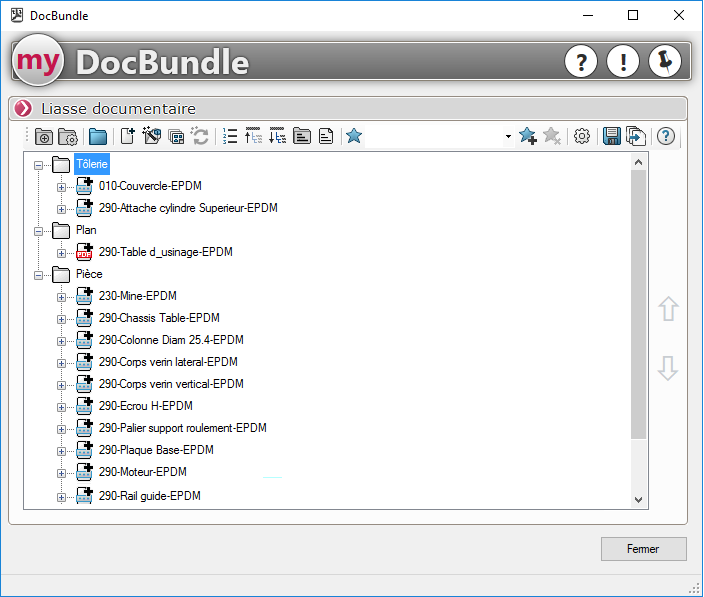Click the tree scrollbar down arrow
The width and height of the screenshot is (704, 597).
639,499
